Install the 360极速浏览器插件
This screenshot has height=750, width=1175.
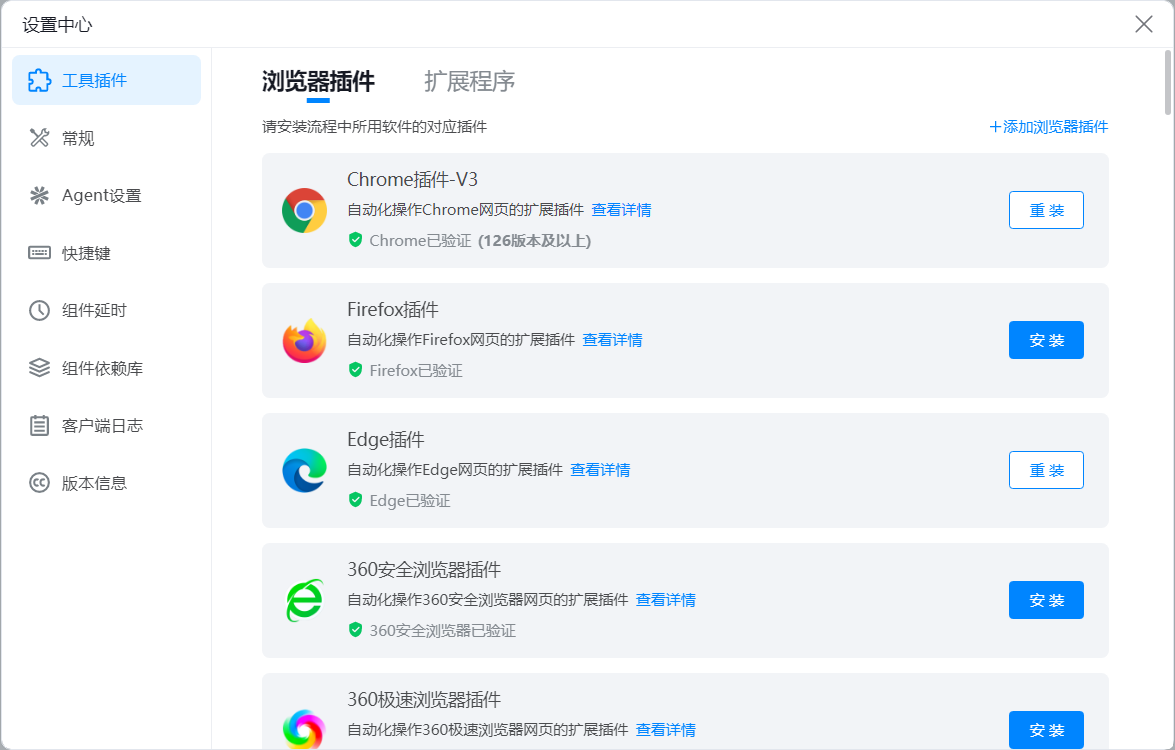click(1046, 730)
